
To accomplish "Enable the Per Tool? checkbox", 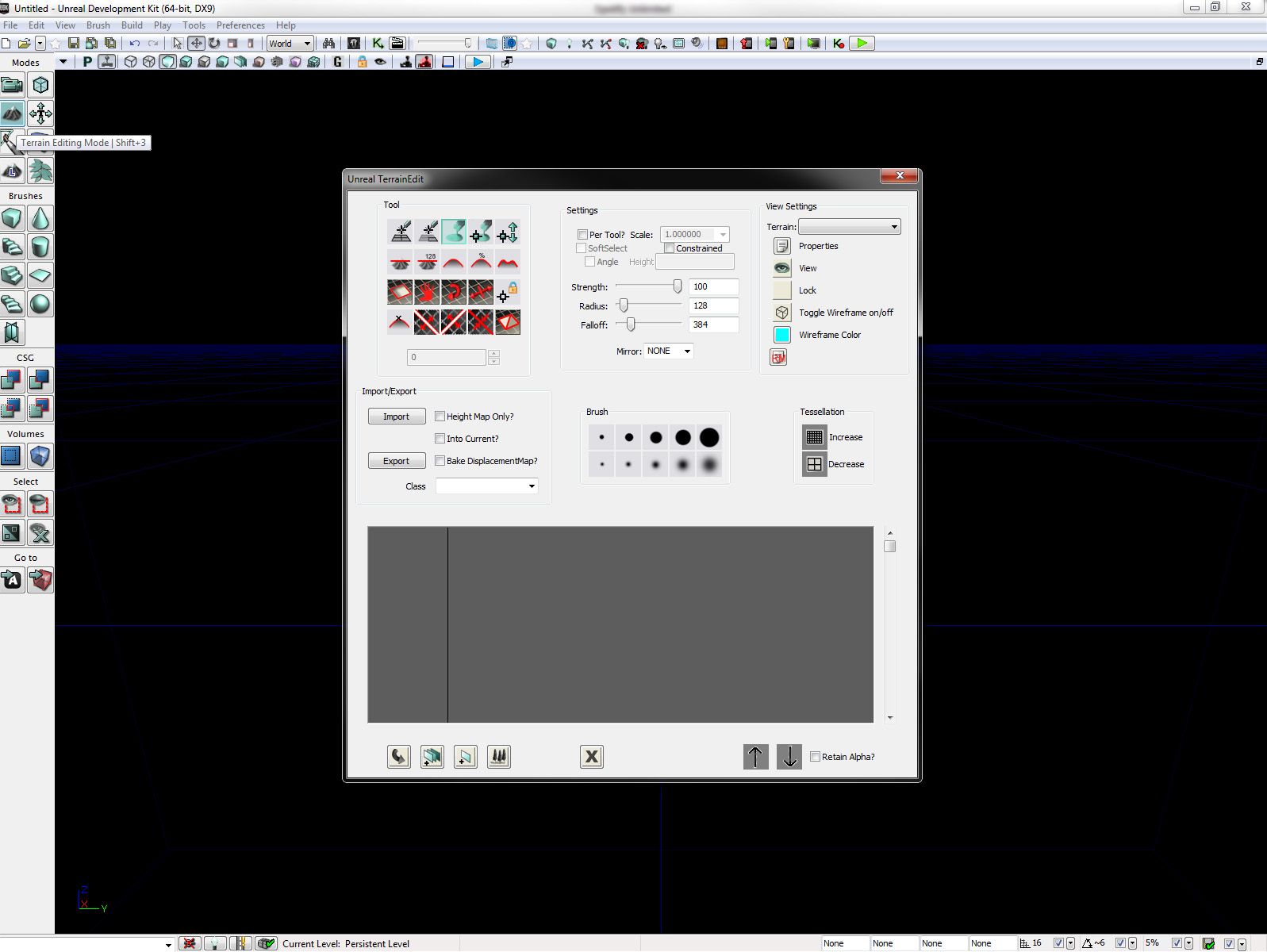I will click(x=583, y=235).
